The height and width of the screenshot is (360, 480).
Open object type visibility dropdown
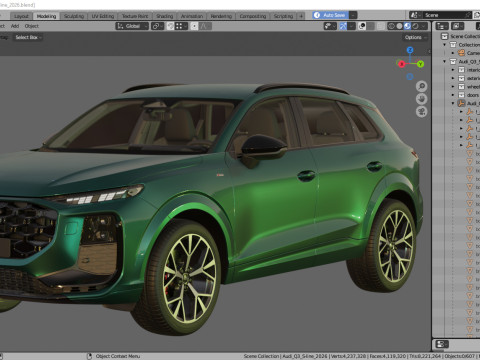pyautogui.click(x=330, y=26)
